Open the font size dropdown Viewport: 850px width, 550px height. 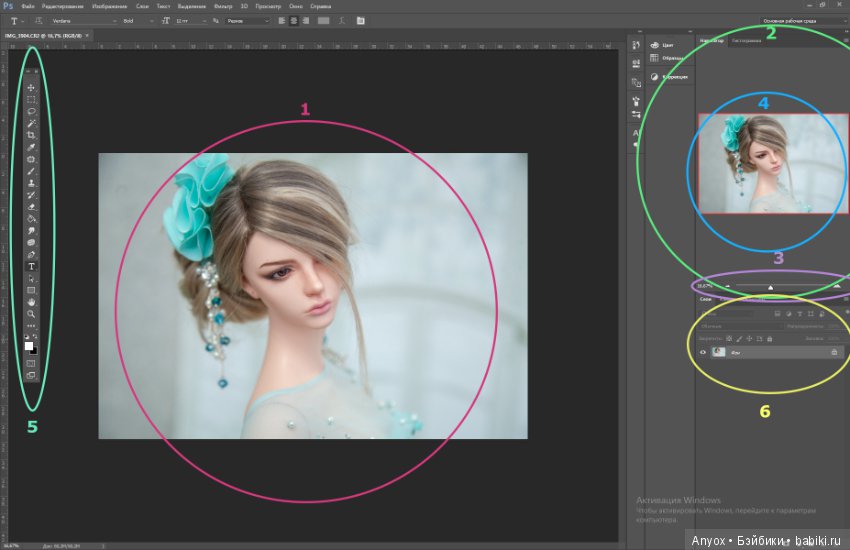(x=191, y=21)
